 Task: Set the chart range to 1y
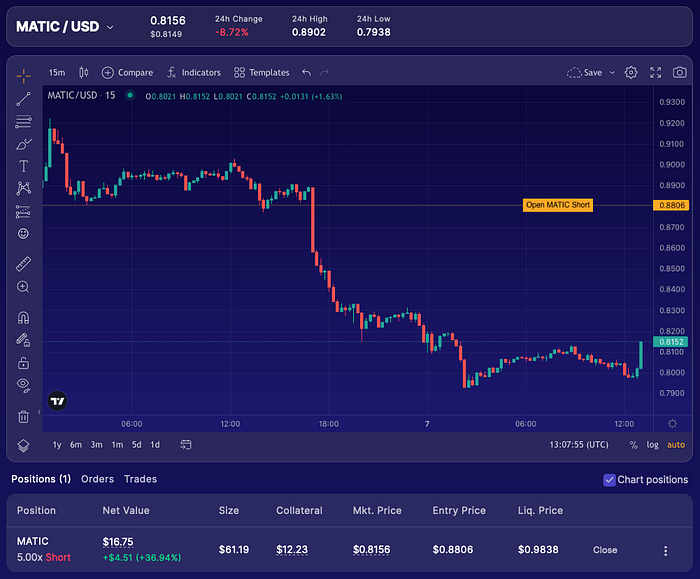pyautogui.click(x=57, y=445)
